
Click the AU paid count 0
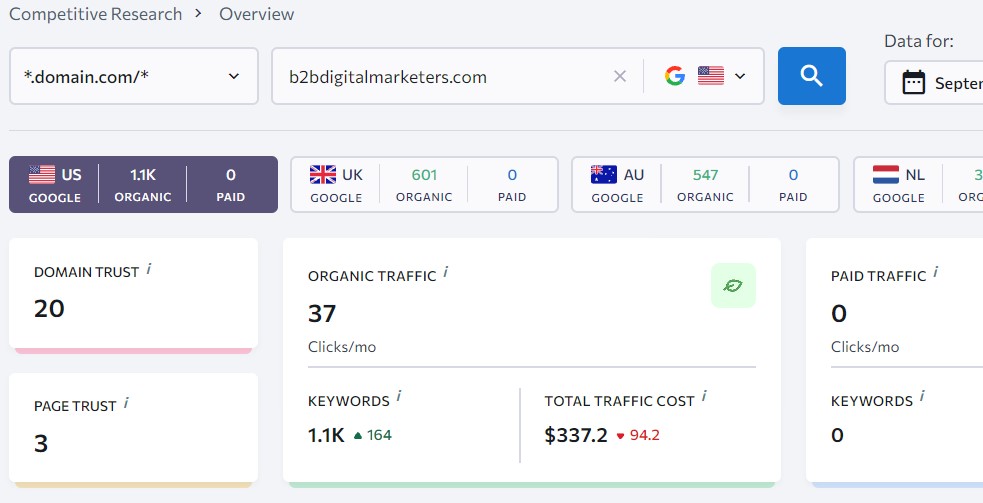pyautogui.click(x=793, y=175)
